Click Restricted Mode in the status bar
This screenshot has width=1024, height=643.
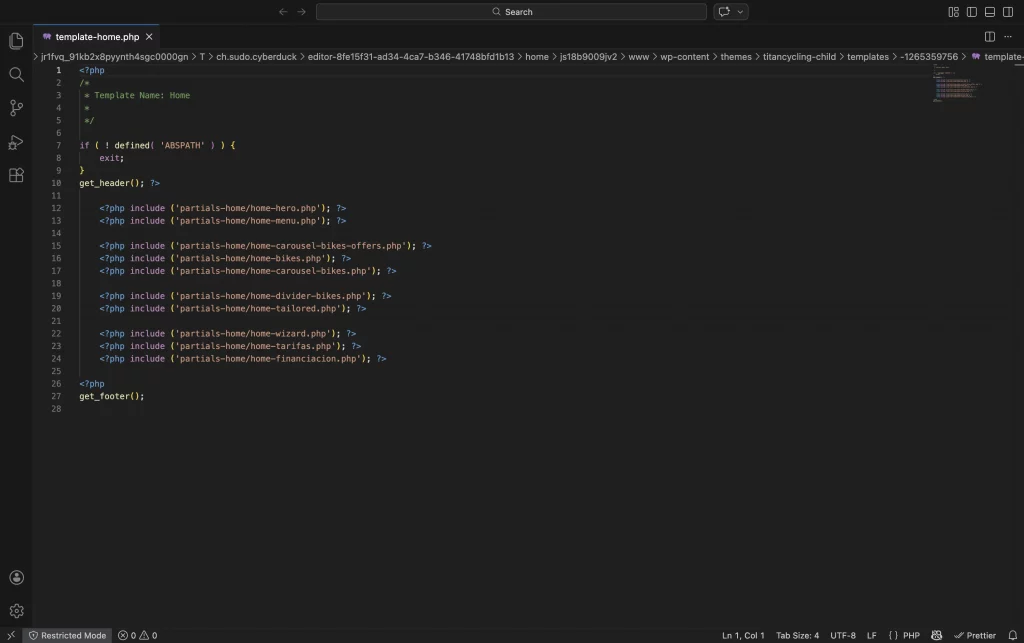(x=67, y=635)
